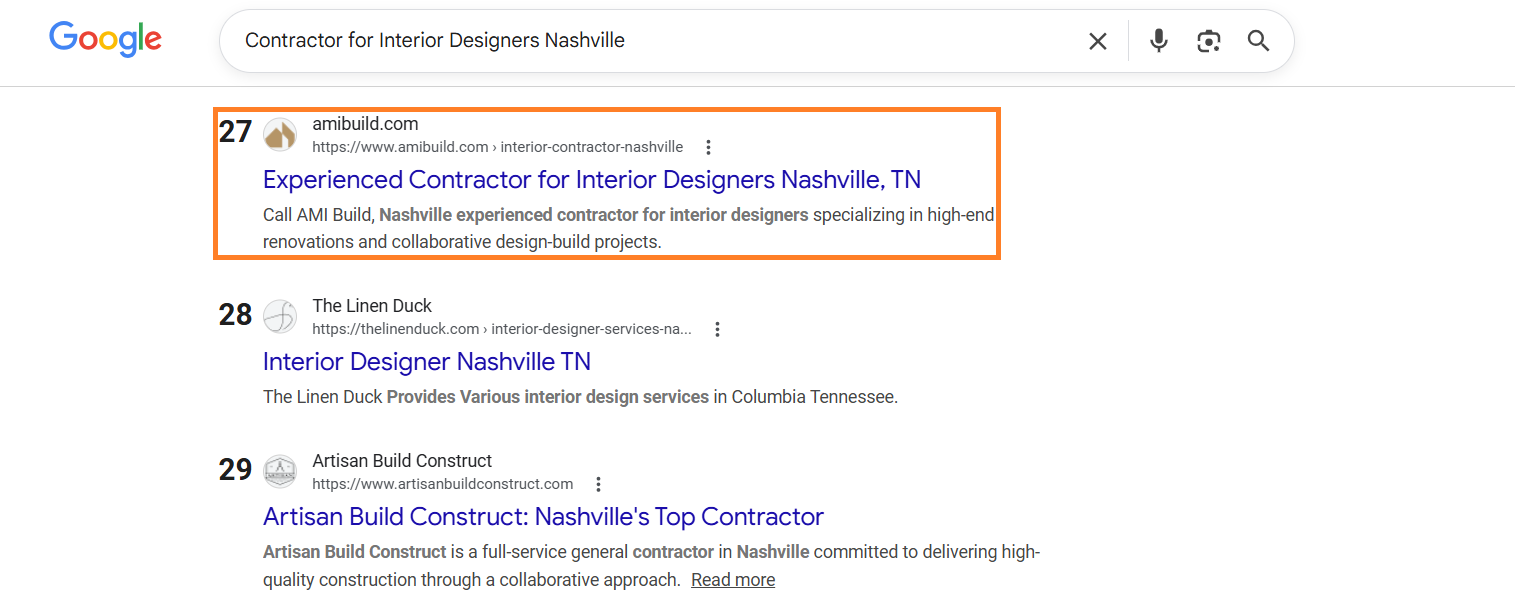Image resolution: width=1515 pixels, height=612 pixels.
Task: Open more options for The Linen Duck result
Action: (x=717, y=329)
